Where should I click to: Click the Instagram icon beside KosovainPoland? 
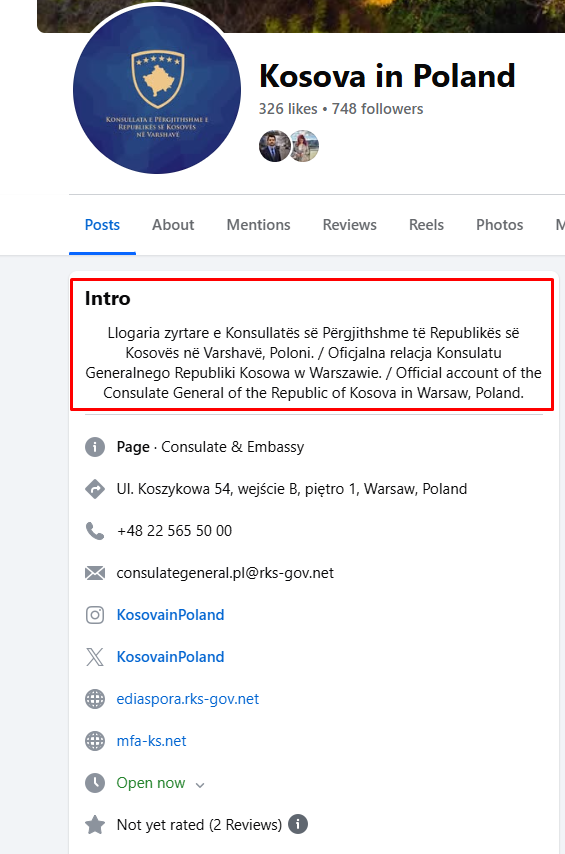click(95, 615)
